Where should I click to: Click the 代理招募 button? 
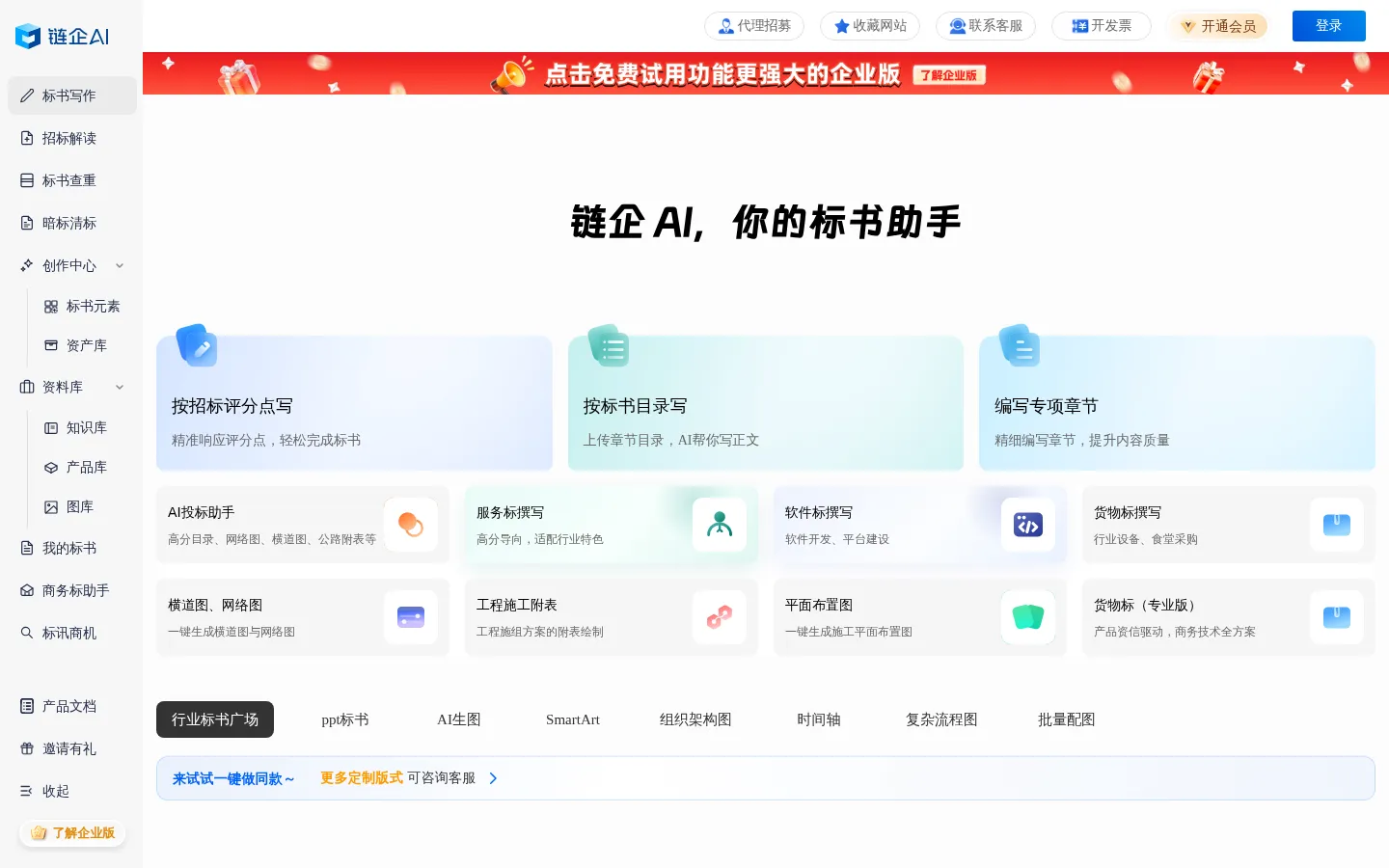pos(754,26)
